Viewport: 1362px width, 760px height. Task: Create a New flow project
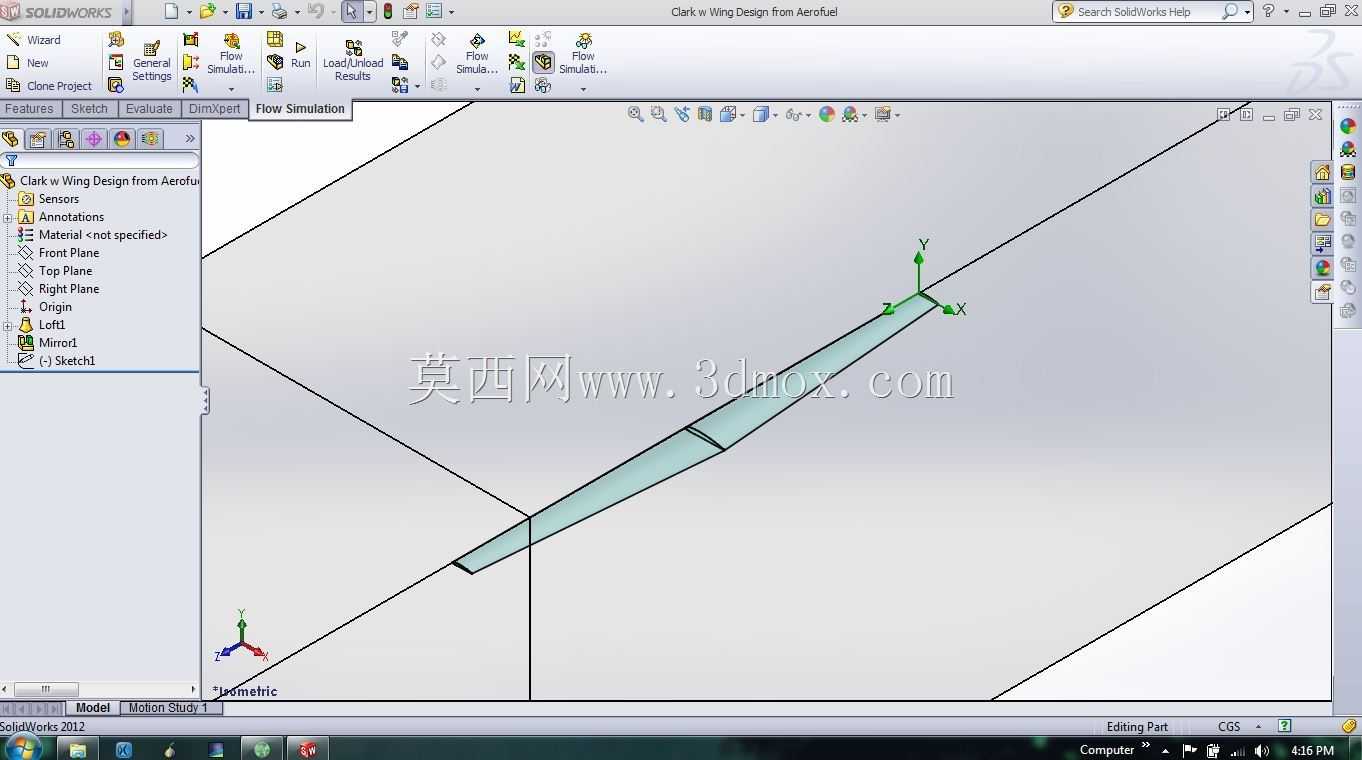point(27,63)
